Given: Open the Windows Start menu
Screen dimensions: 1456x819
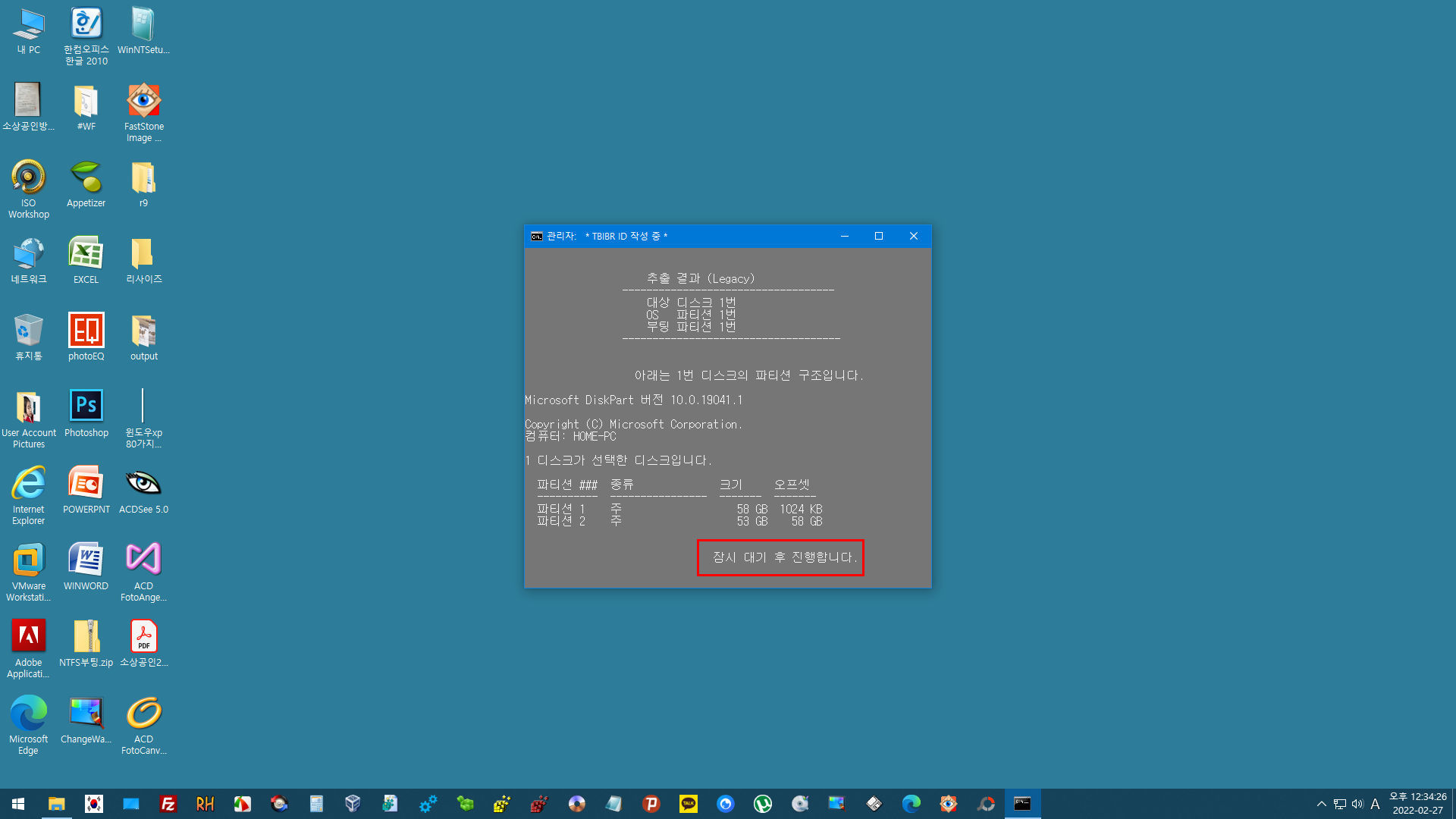Looking at the screenshot, I should 18,804.
